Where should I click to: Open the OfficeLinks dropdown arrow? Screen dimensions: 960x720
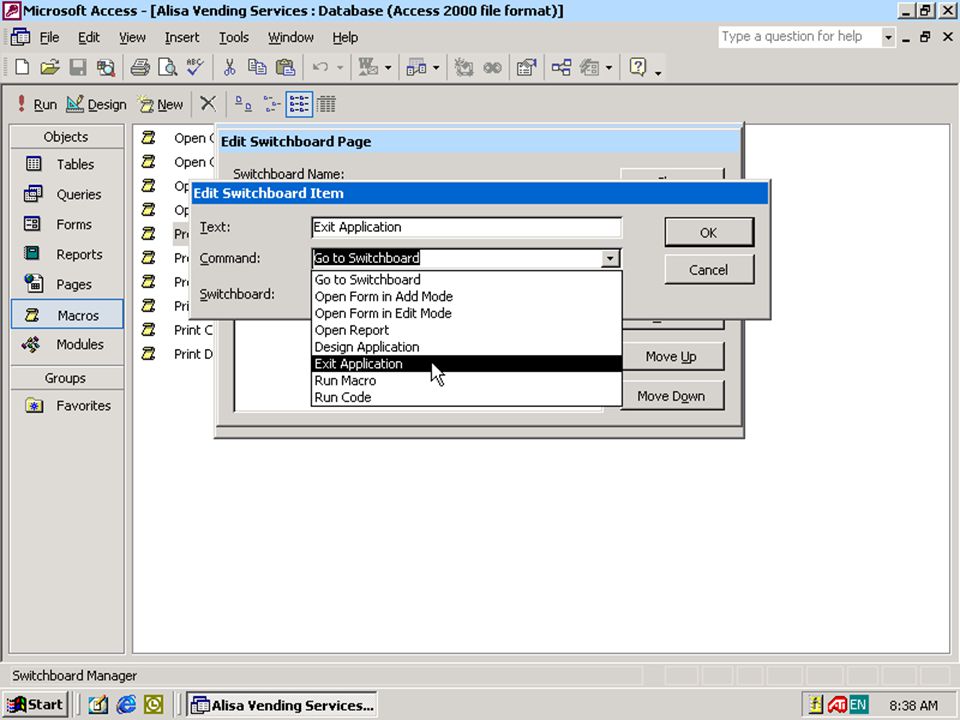coord(388,68)
